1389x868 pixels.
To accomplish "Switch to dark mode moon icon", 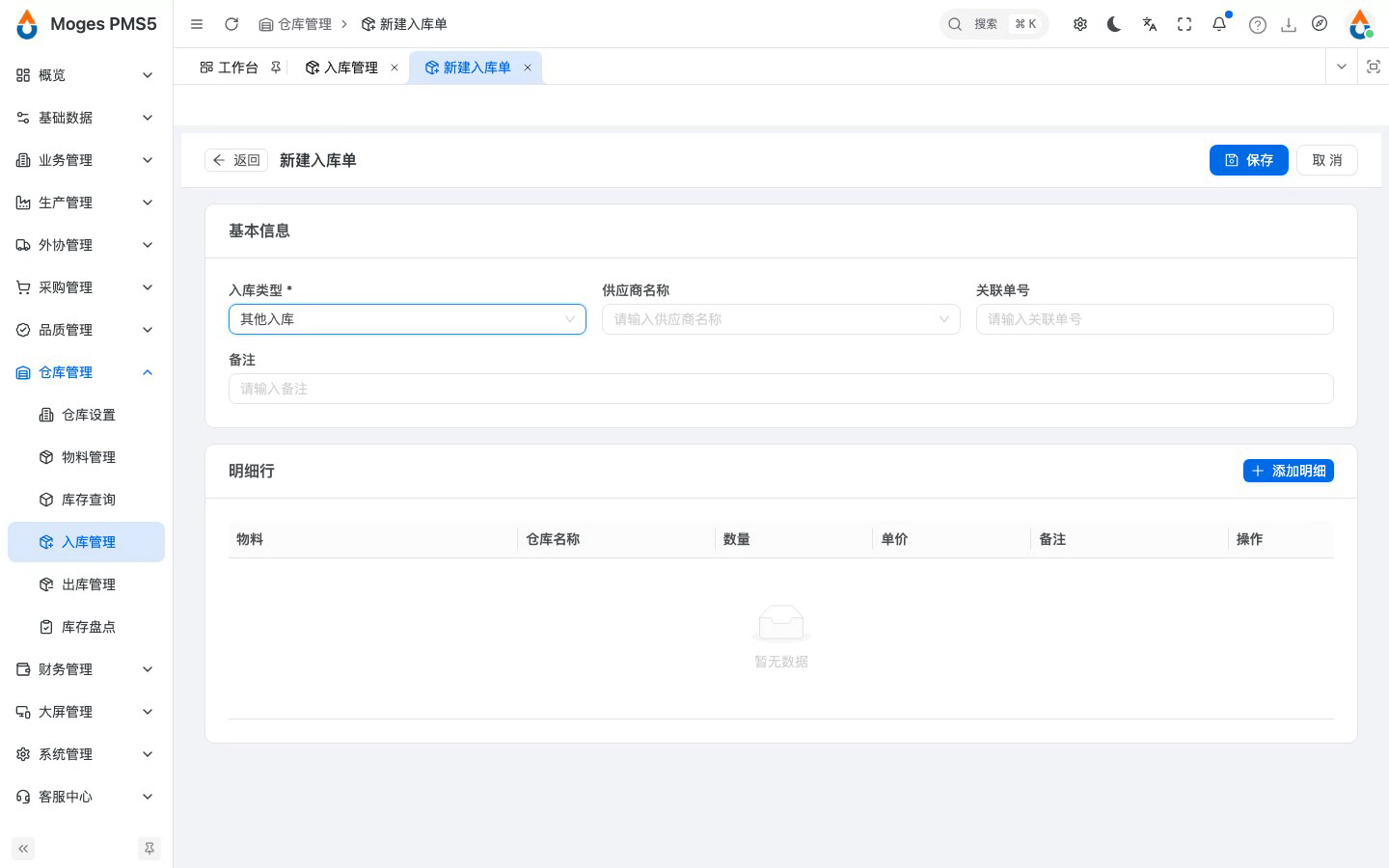I will [1115, 24].
